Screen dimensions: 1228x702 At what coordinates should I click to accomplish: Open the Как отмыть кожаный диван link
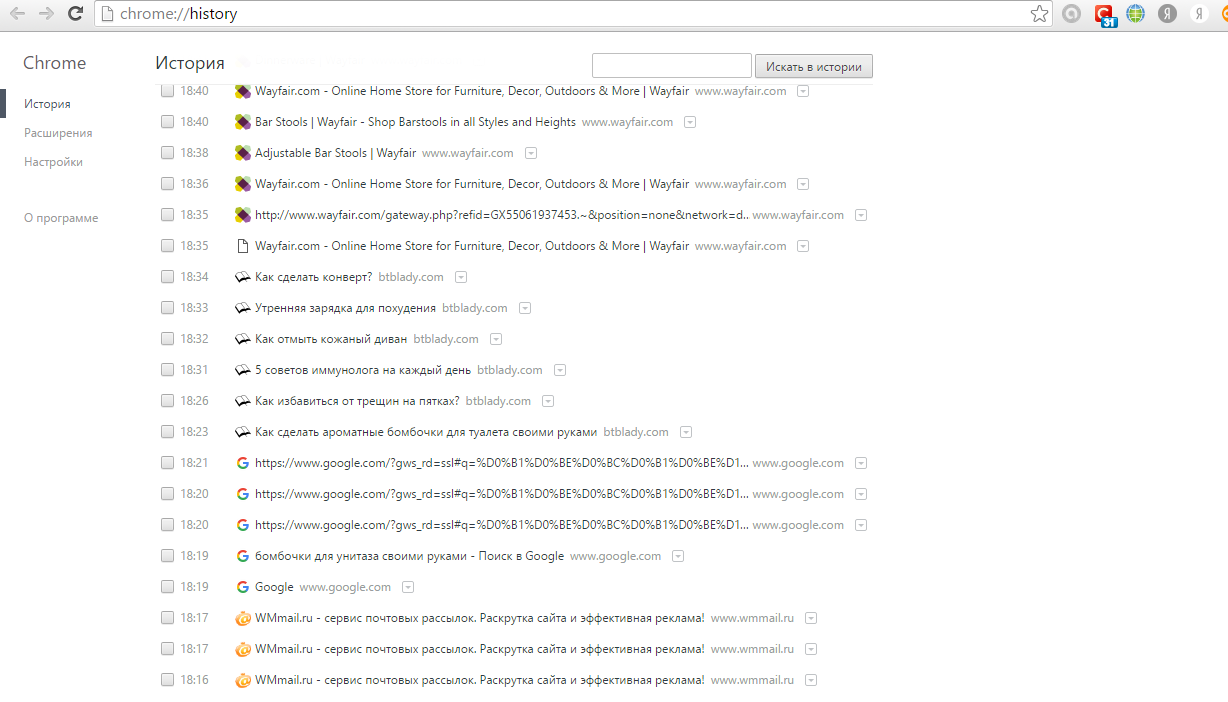coord(331,339)
